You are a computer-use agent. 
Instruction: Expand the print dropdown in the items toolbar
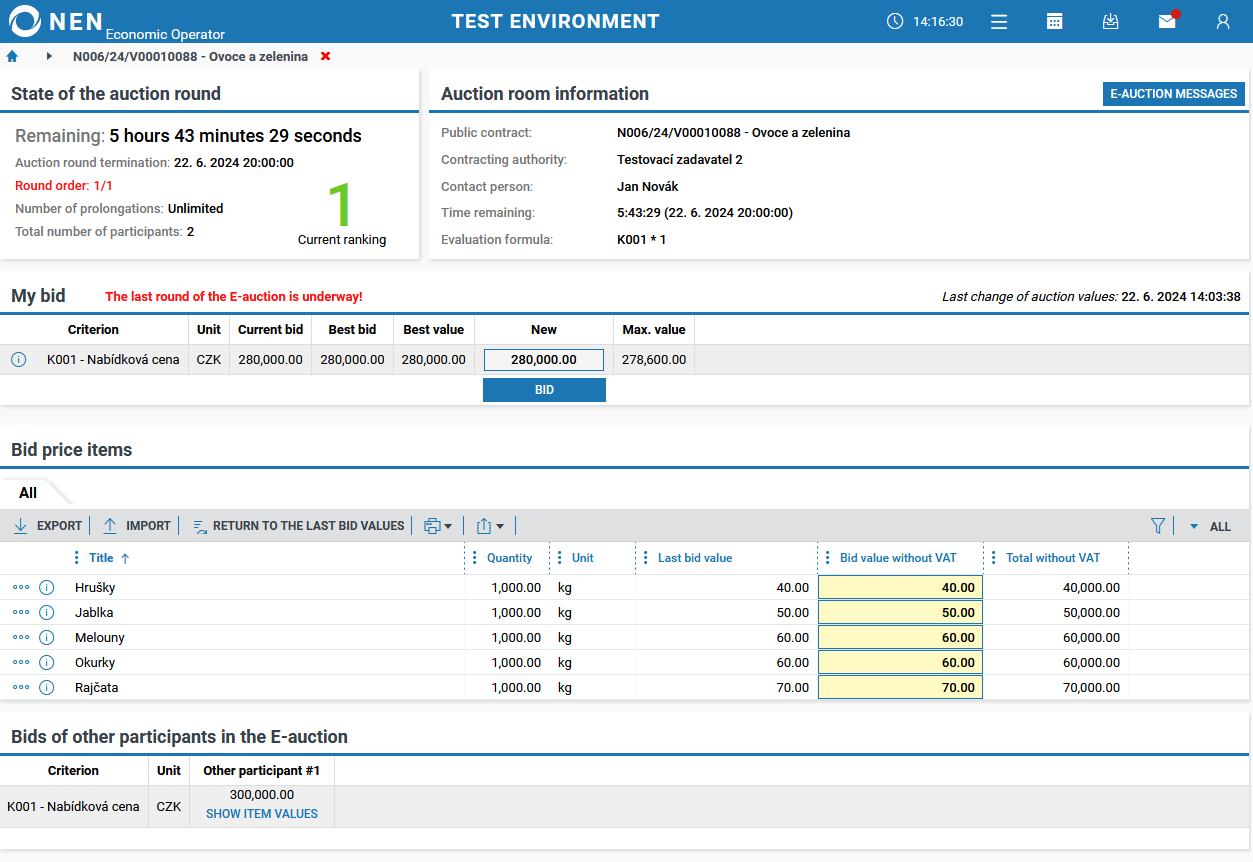(438, 526)
